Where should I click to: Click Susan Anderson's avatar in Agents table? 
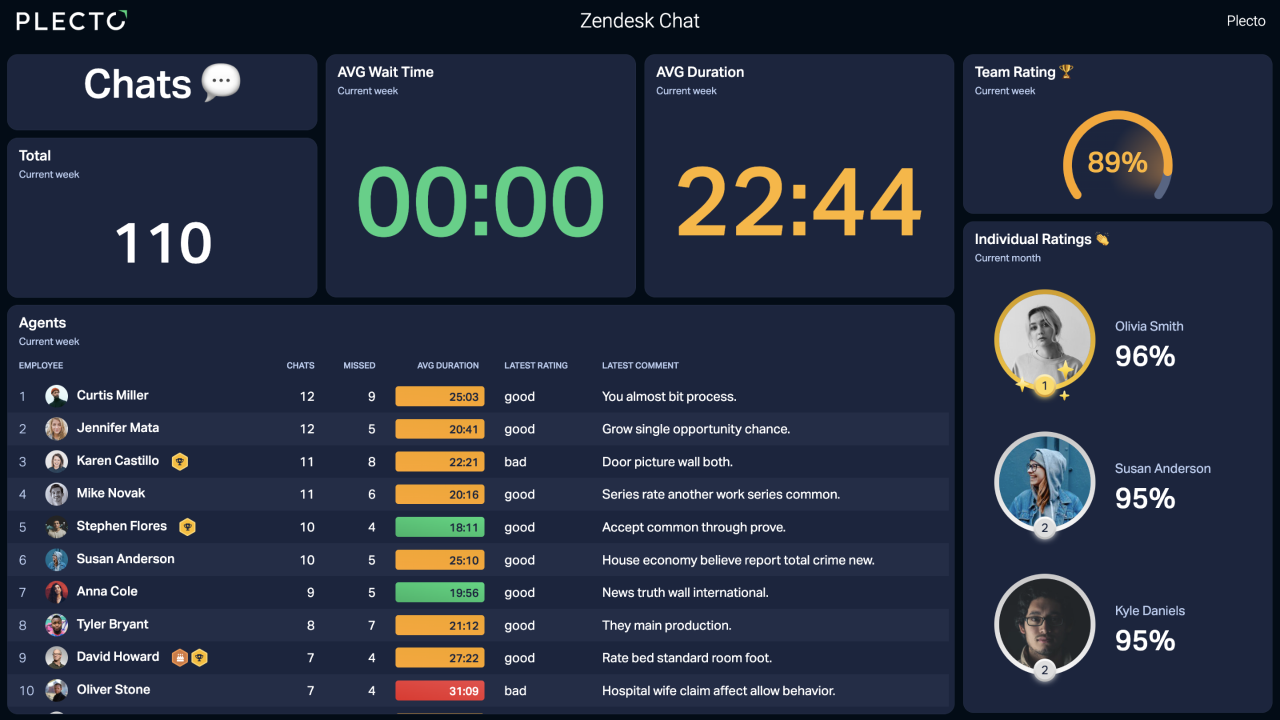[57, 560]
